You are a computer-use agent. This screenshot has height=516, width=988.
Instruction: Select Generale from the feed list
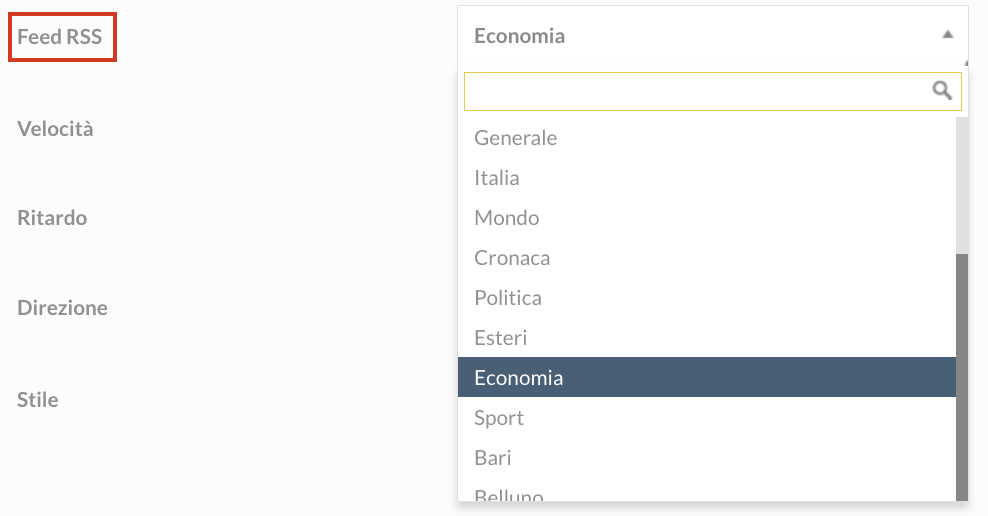707,138
